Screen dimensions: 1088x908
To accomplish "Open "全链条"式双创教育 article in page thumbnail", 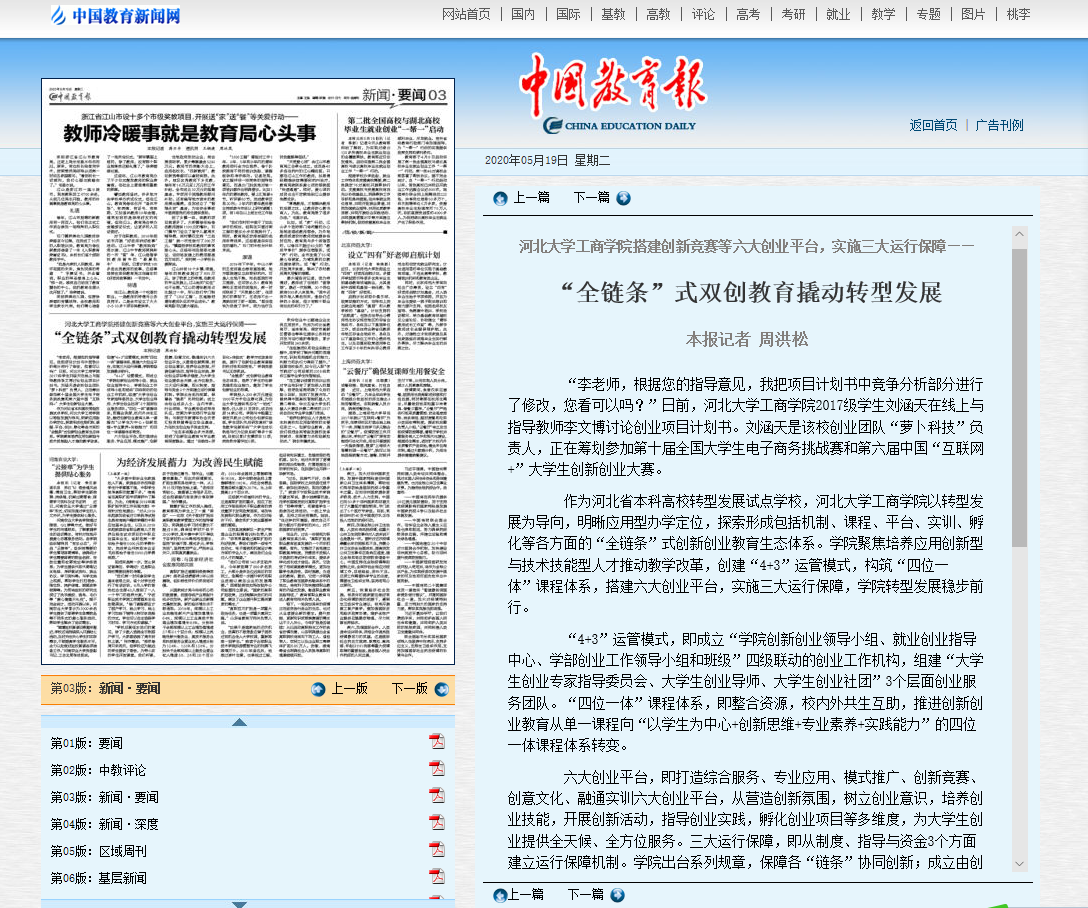I will click(x=160, y=338).
